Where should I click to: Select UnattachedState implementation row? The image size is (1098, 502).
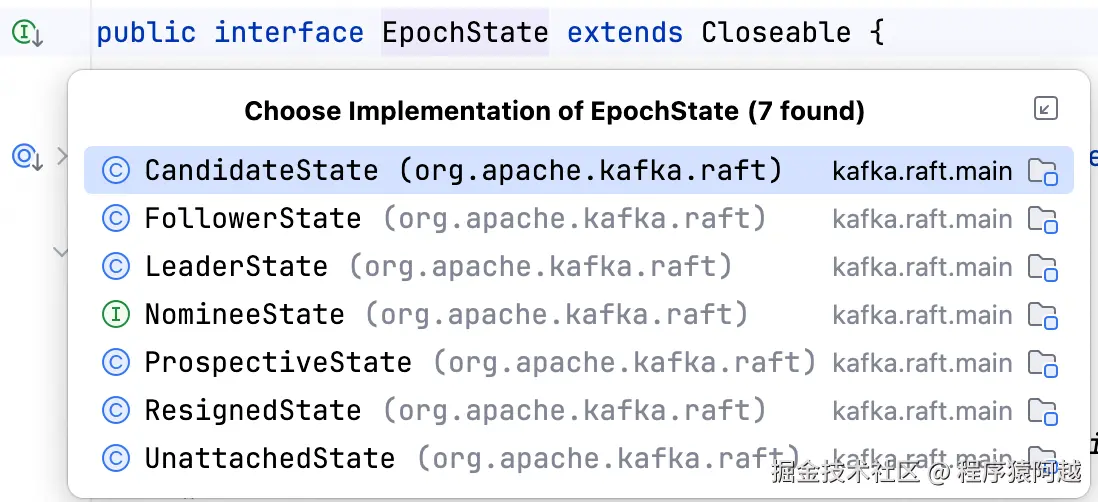click(578, 459)
